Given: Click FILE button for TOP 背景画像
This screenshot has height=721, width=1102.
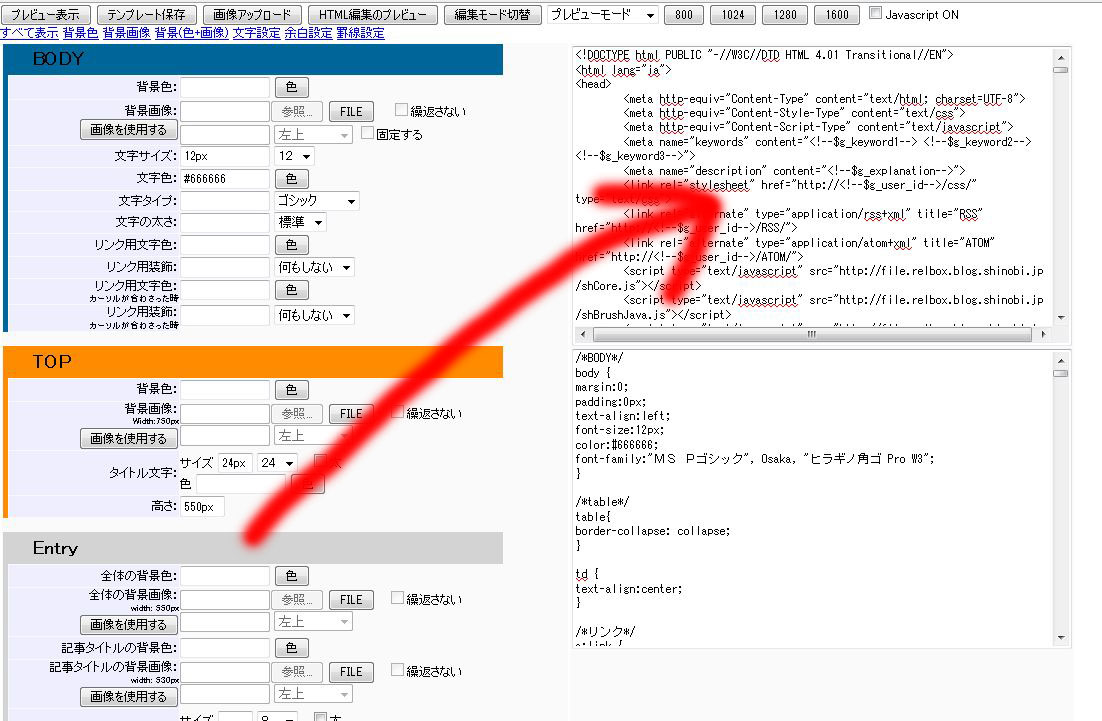Looking at the screenshot, I should point(351,414).
